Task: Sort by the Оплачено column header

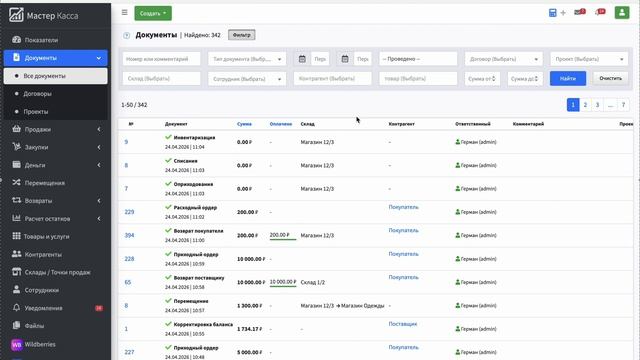Action: pyautogui.click(x=281, y=124)
